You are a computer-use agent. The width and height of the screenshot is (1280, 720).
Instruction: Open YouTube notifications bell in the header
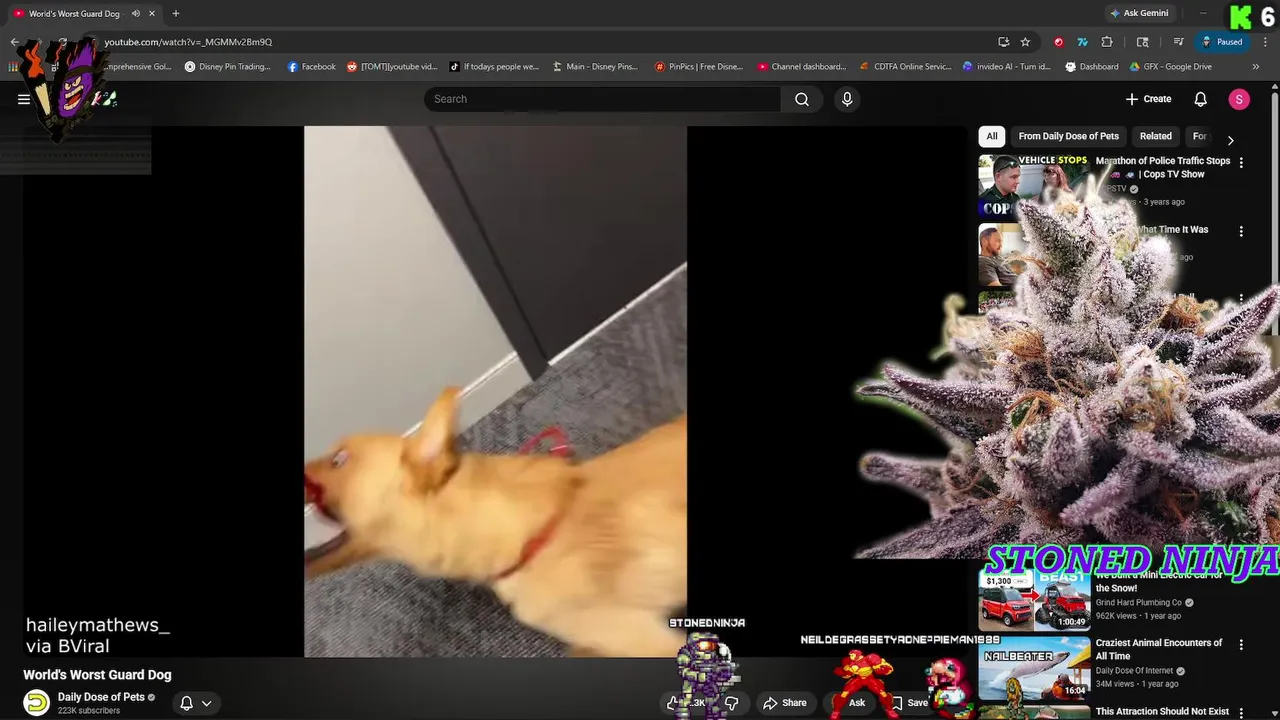click(1201, 99)
